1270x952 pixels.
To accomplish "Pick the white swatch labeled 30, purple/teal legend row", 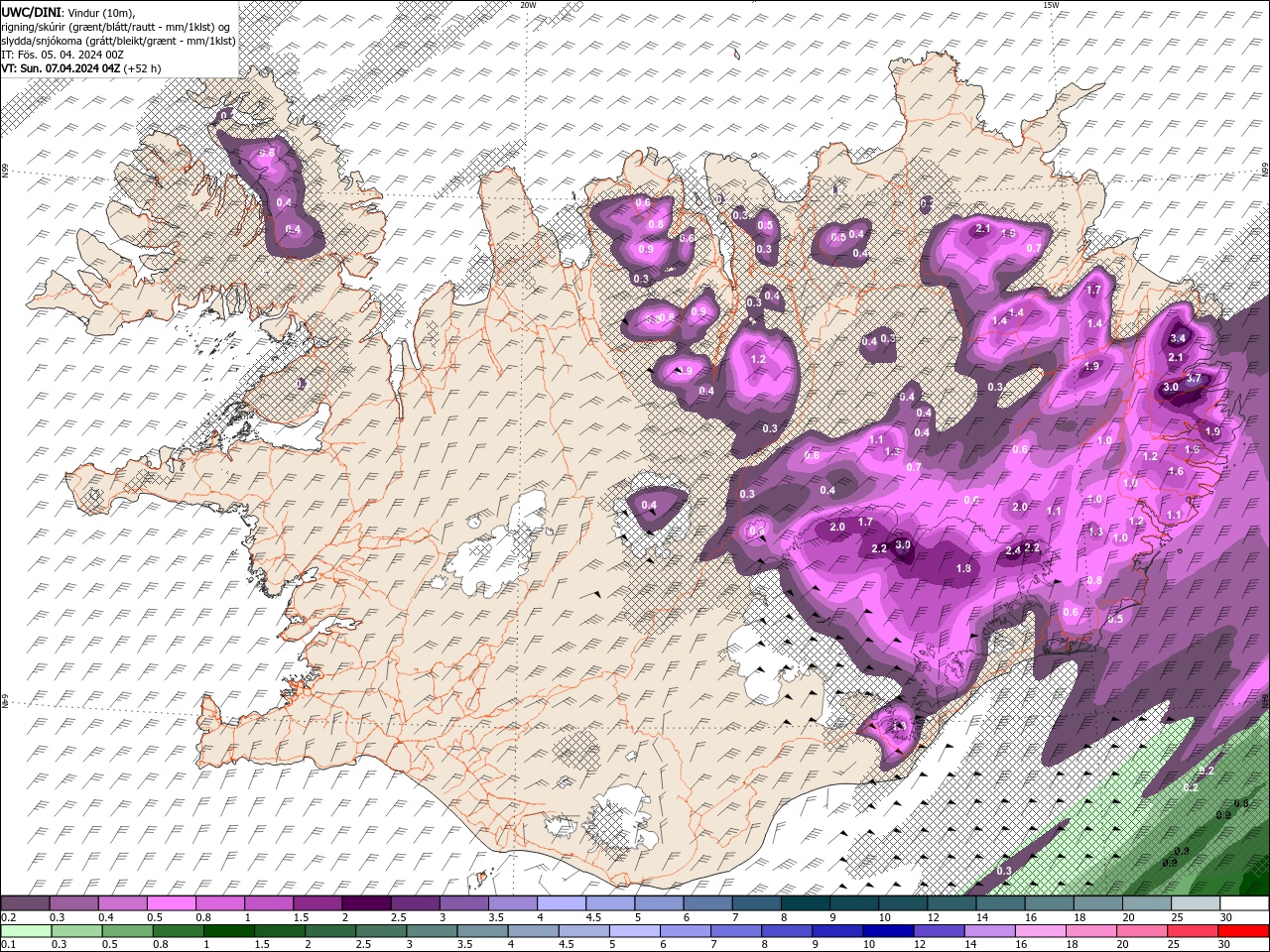I will 1244,903.
